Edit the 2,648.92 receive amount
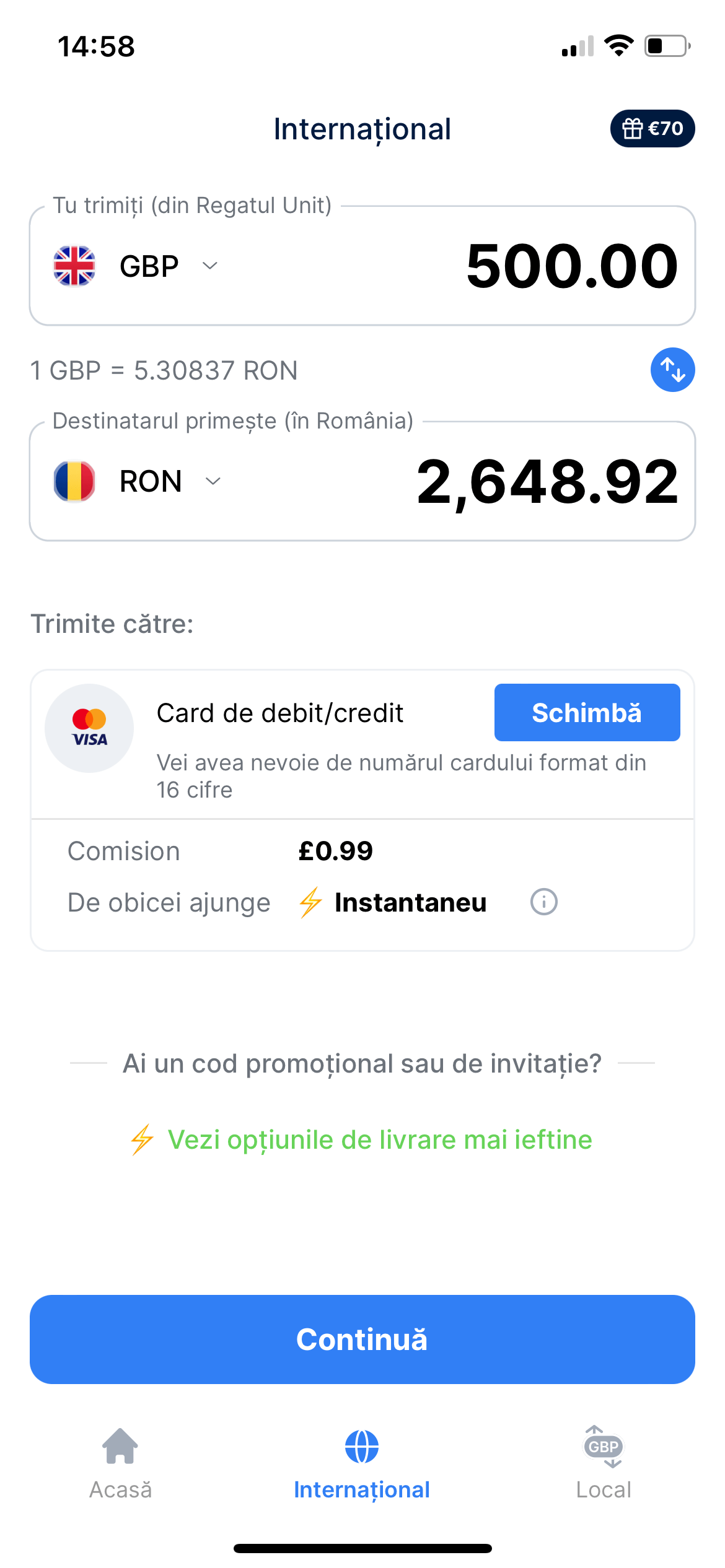Image resolution: width=725 pixels, height=1568 pixels. coord(548,481)
